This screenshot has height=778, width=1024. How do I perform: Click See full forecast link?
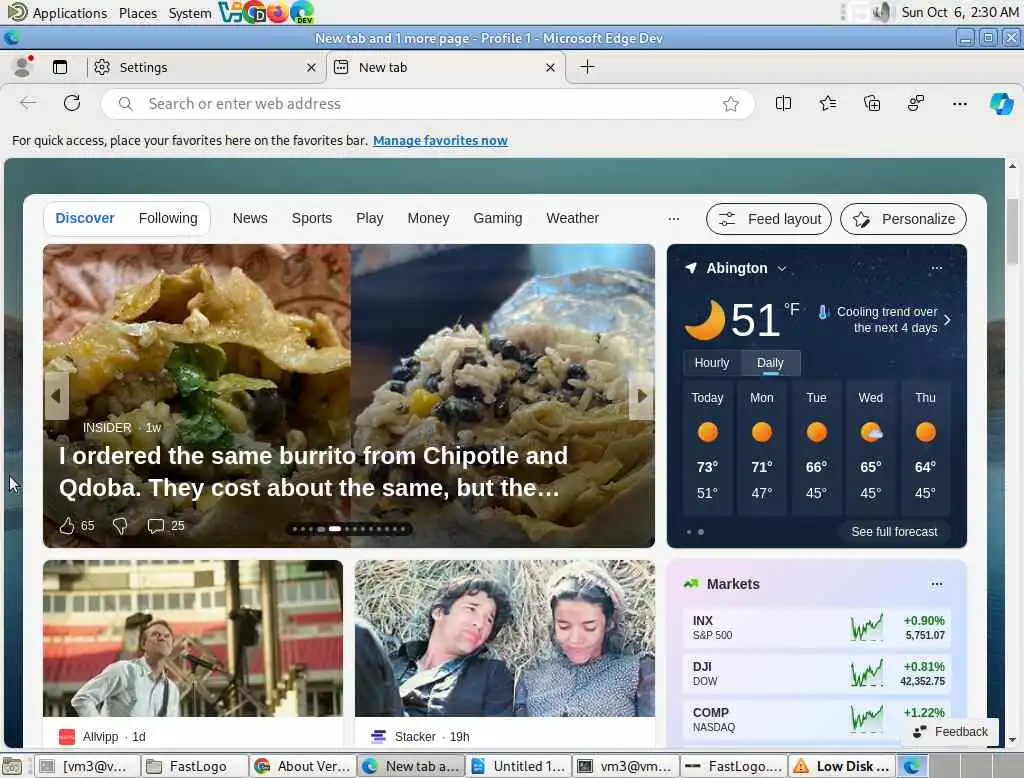pos(894,532)
